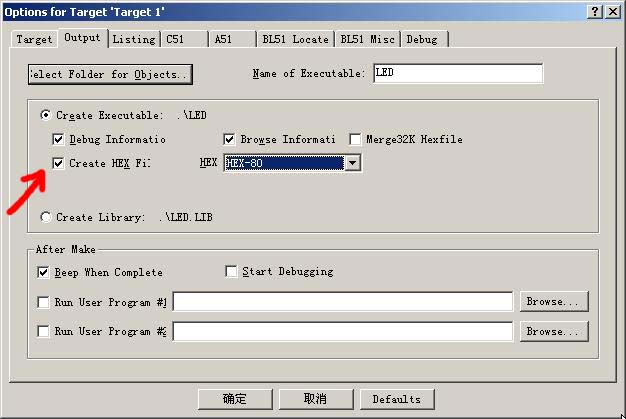Expand the HEX format dropdown
Screen dimensions: 626x419
pos(351,163)
